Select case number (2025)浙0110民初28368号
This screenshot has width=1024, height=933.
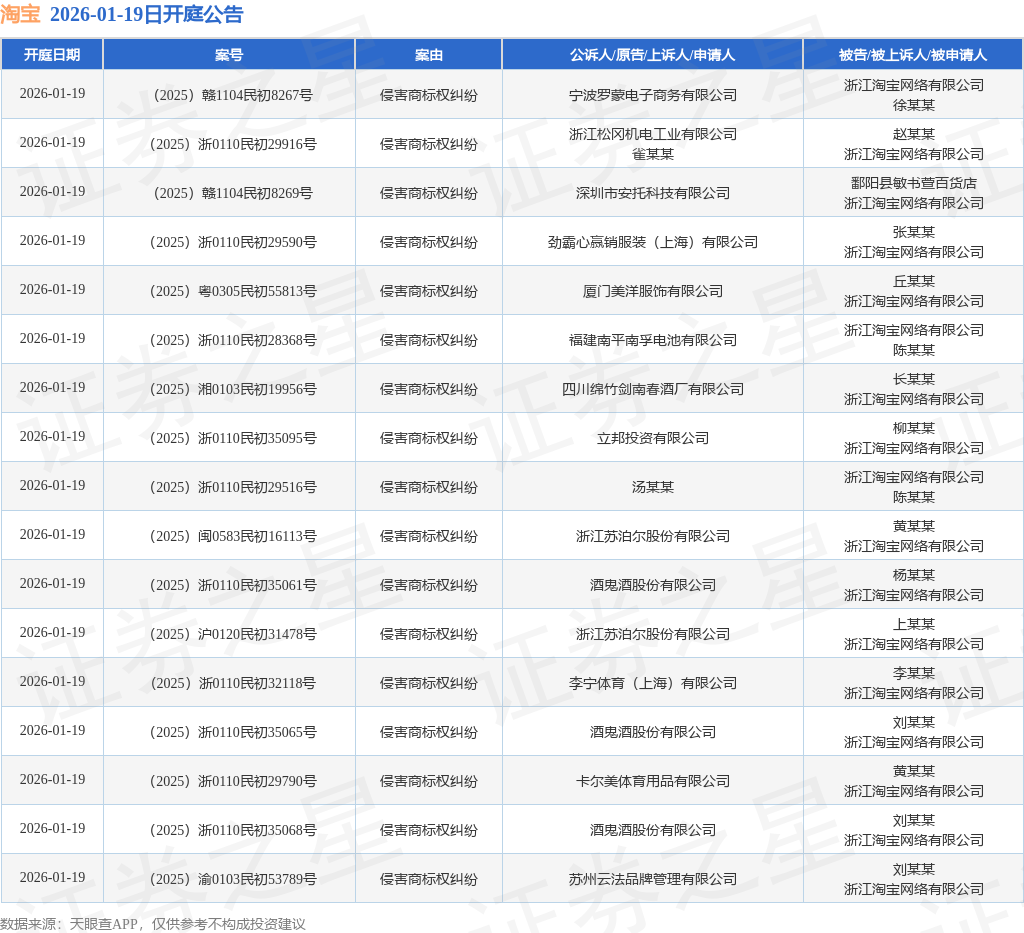click(233, 340)
